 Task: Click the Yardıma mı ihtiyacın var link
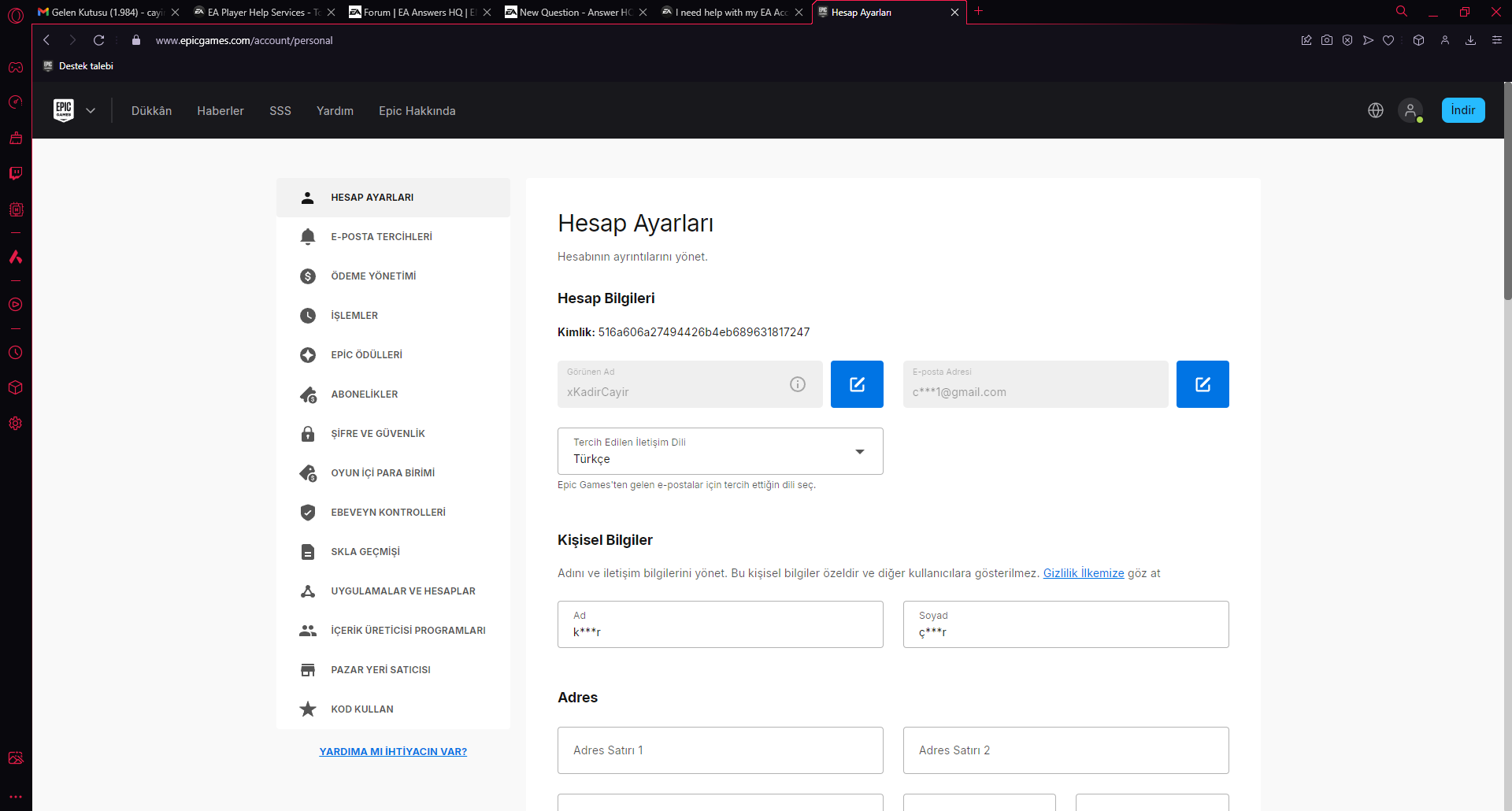coord(393,752)
